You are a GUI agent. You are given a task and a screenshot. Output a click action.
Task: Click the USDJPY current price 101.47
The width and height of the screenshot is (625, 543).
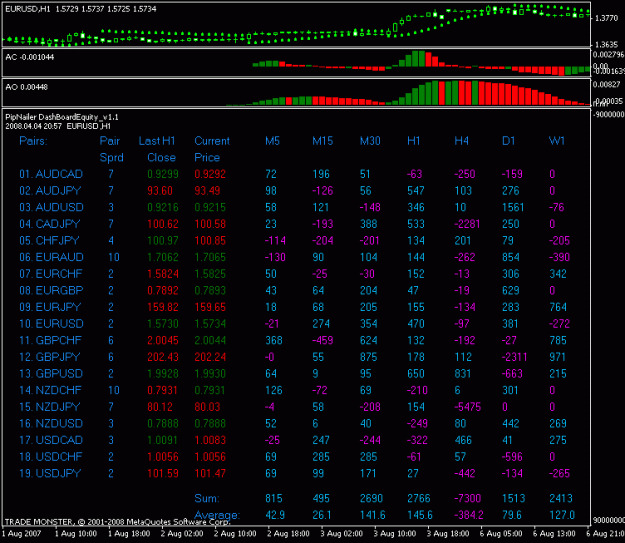[210, 473]
